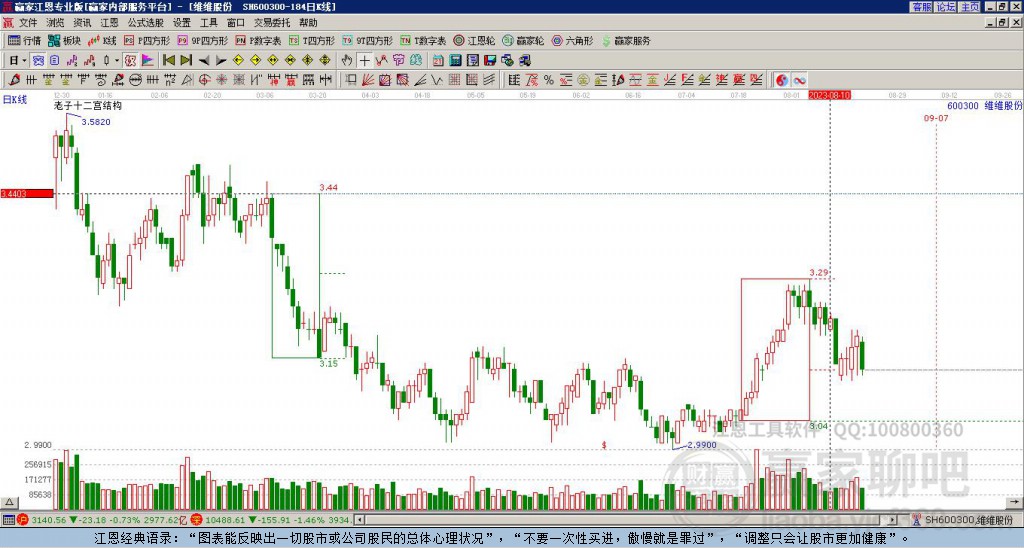Click the 论坛 button in title bar

pos(945,7)
